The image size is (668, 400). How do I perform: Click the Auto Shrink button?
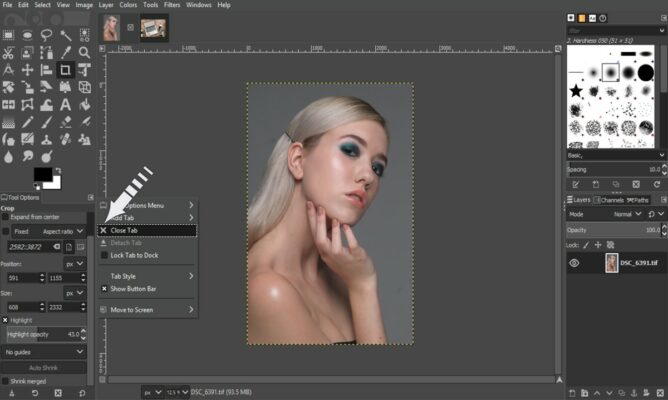[x=44, y=368]
